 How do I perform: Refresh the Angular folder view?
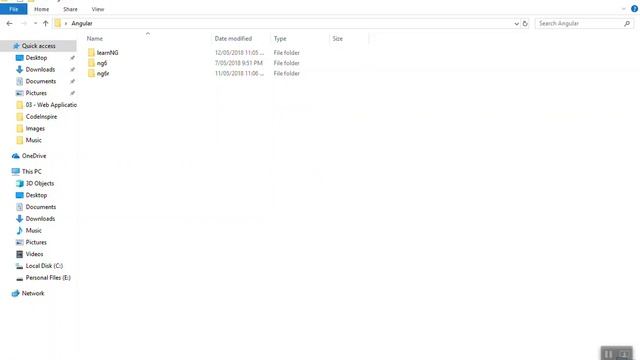pos(525,24)
